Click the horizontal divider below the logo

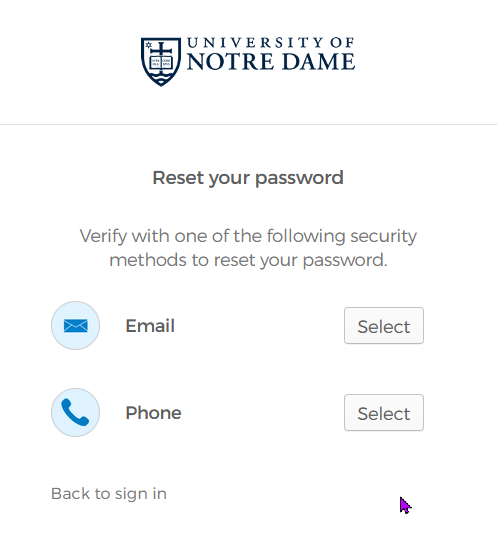pyautogui.click(x=248, y=124)
